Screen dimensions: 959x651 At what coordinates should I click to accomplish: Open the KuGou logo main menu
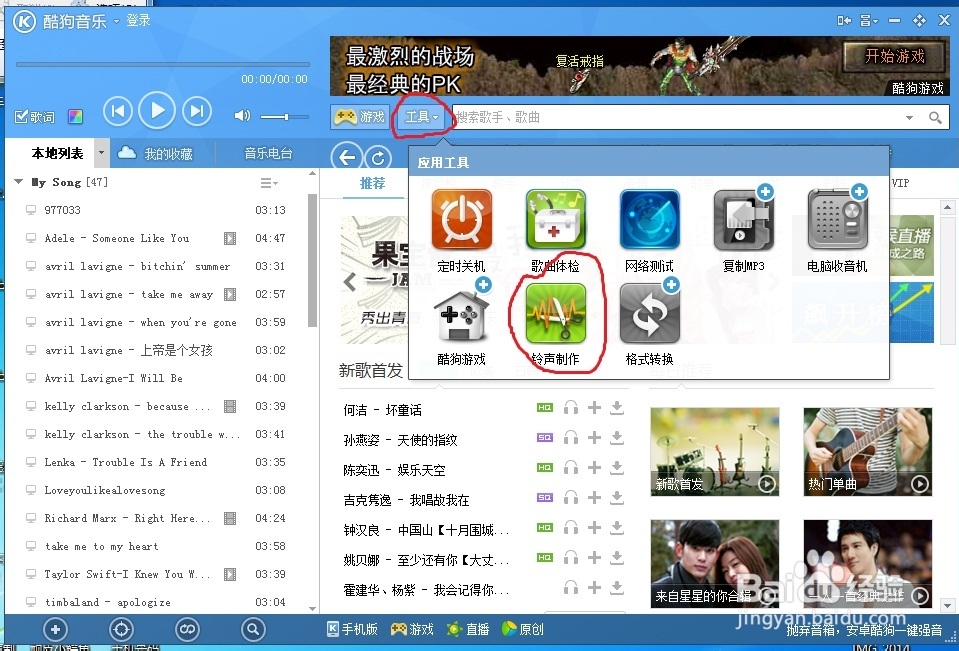(x=24, y=21)
